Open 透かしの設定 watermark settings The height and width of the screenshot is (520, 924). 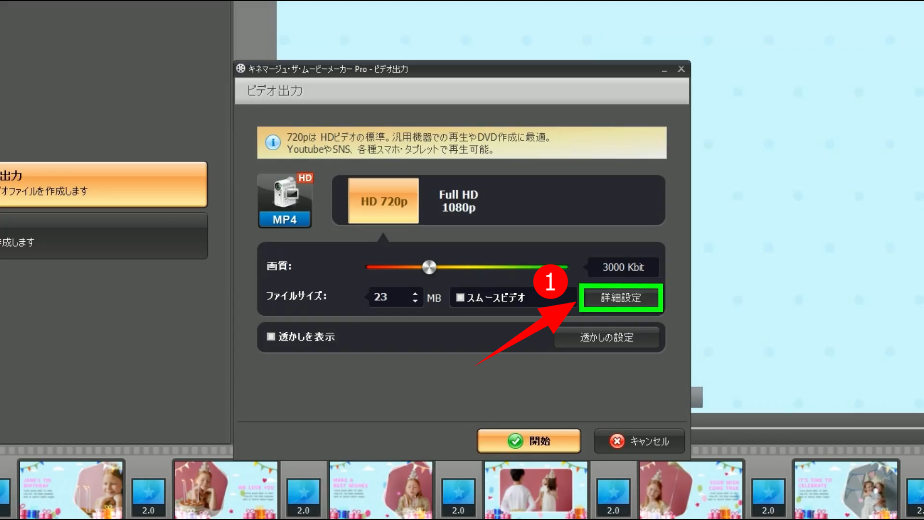tap(607, 338)
